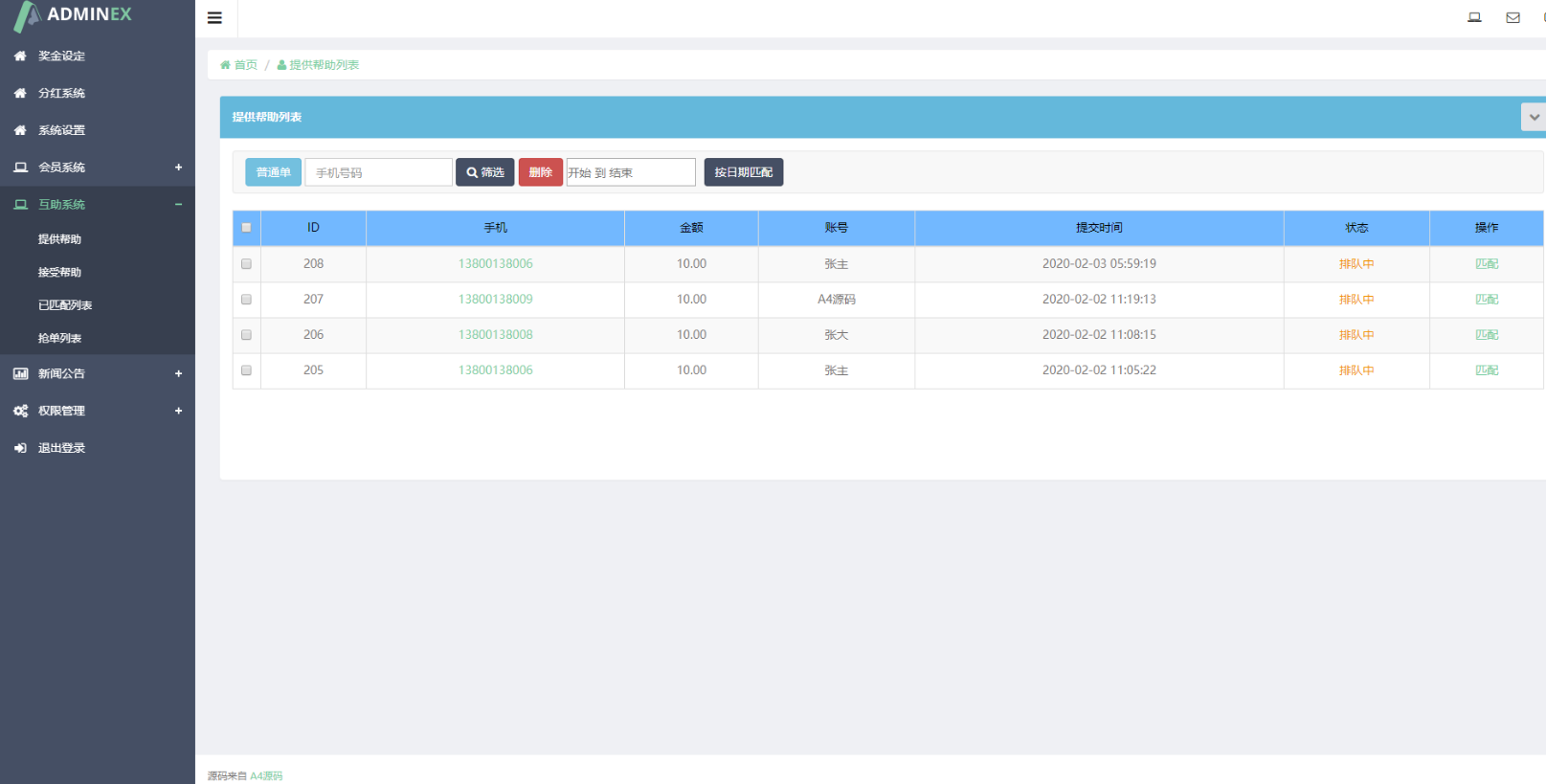
Task: Click 匹配 link for row 207
Action: click(x=1486, y=300)
